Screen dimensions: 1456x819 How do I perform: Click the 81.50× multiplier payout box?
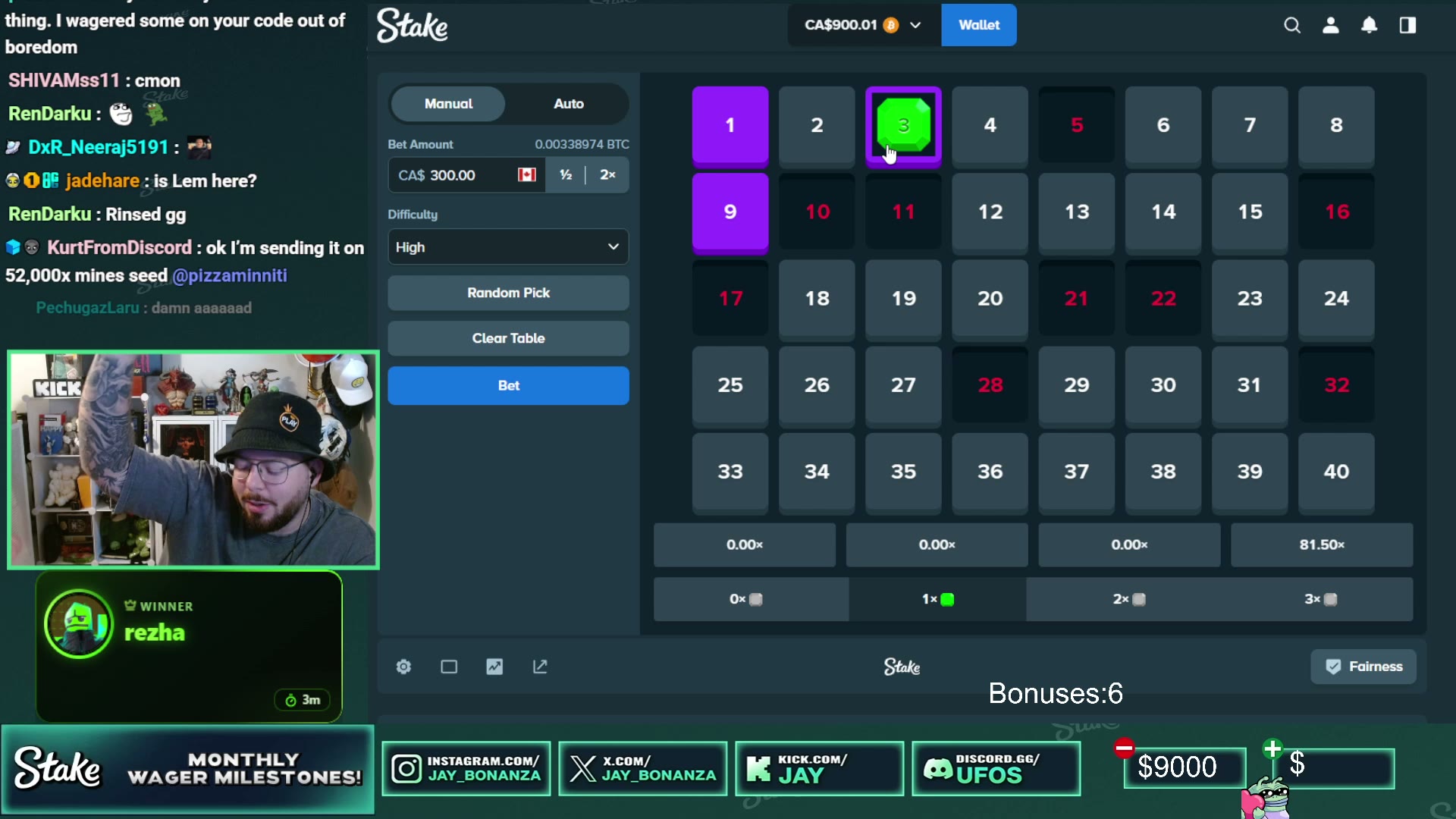1322,544
